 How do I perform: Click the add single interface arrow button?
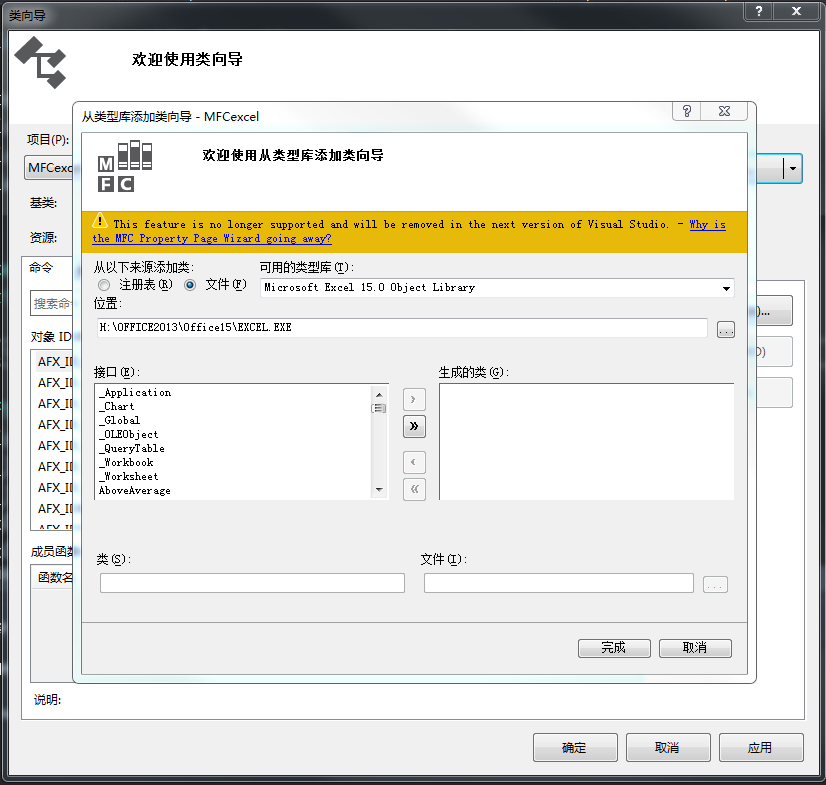(414, 399)
